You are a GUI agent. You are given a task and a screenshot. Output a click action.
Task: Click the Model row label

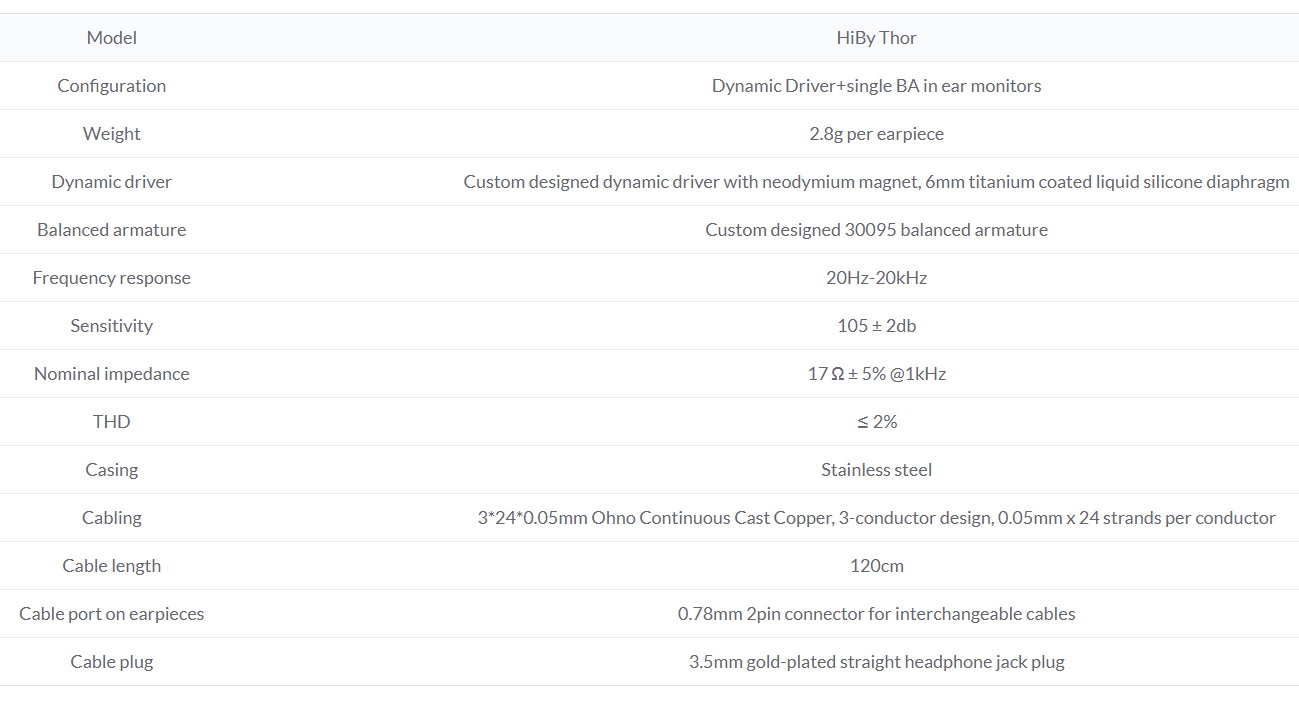(x=111, y=37)
